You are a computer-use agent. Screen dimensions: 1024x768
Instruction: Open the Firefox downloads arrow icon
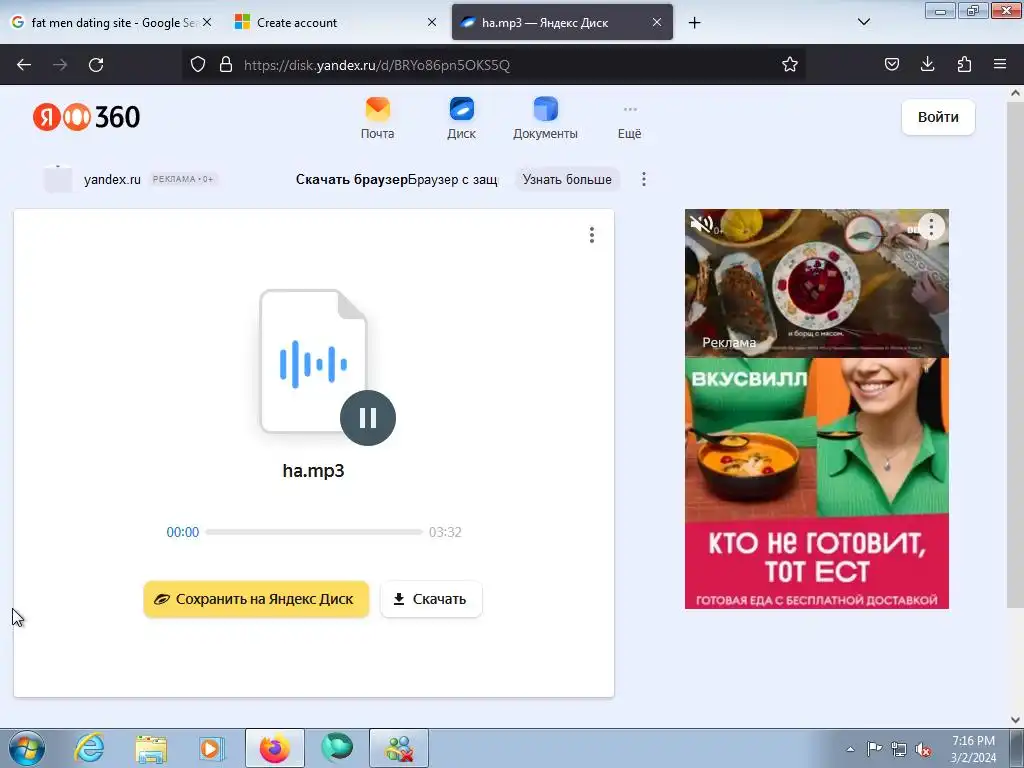[927, 64]
